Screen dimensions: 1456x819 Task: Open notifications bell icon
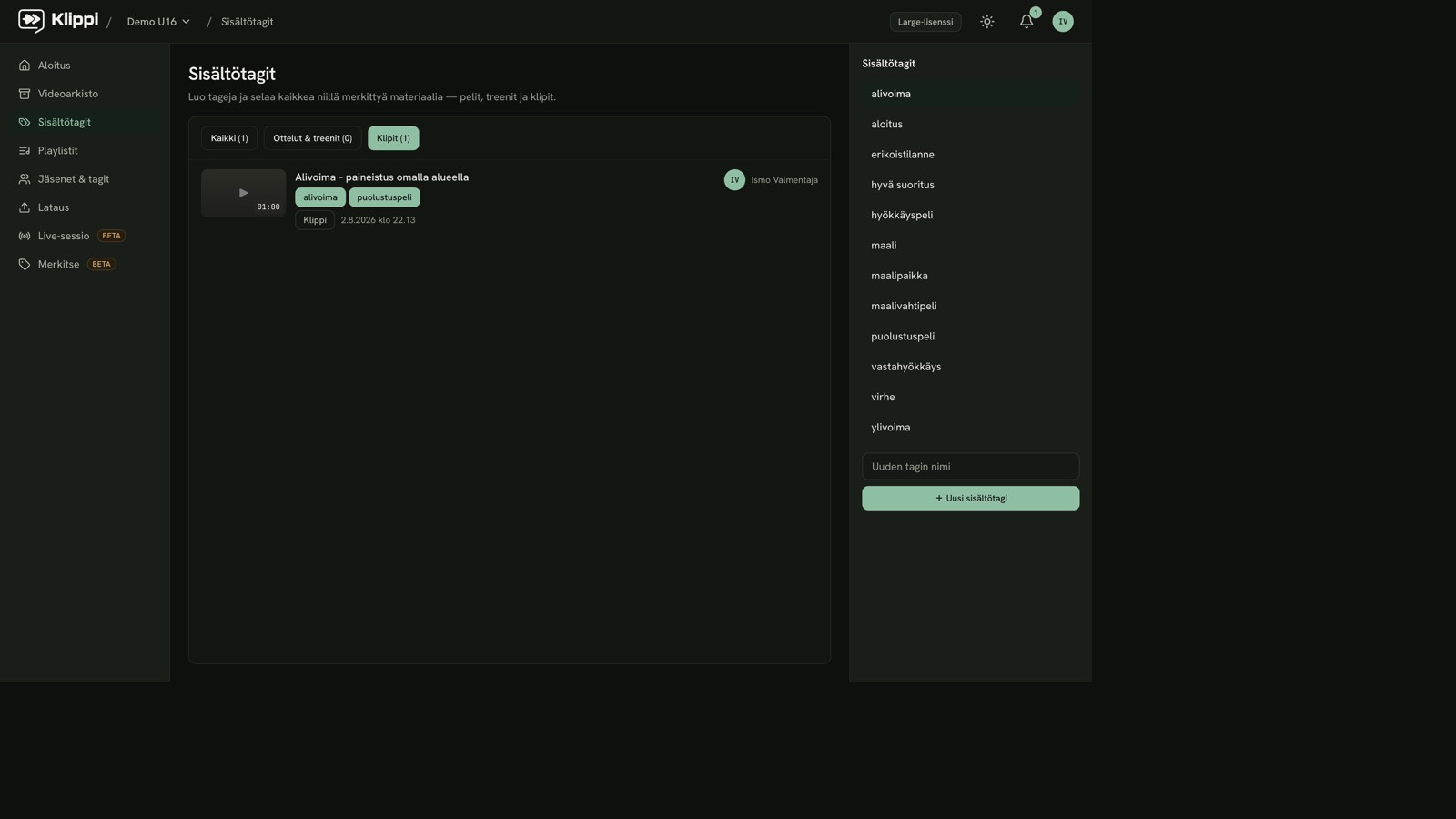1026,22
